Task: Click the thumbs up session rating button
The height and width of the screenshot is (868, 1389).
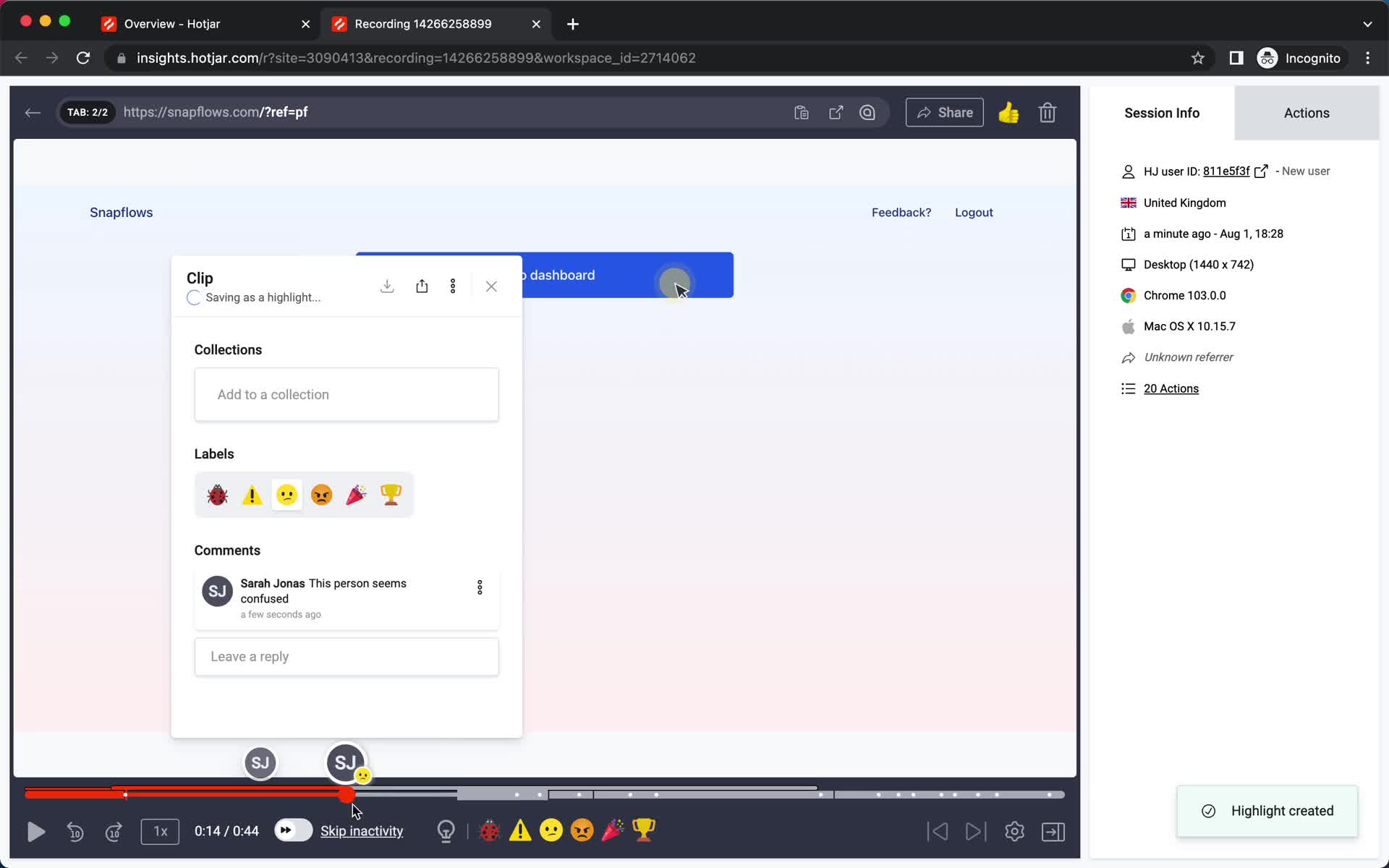Action: (1008, 112)
